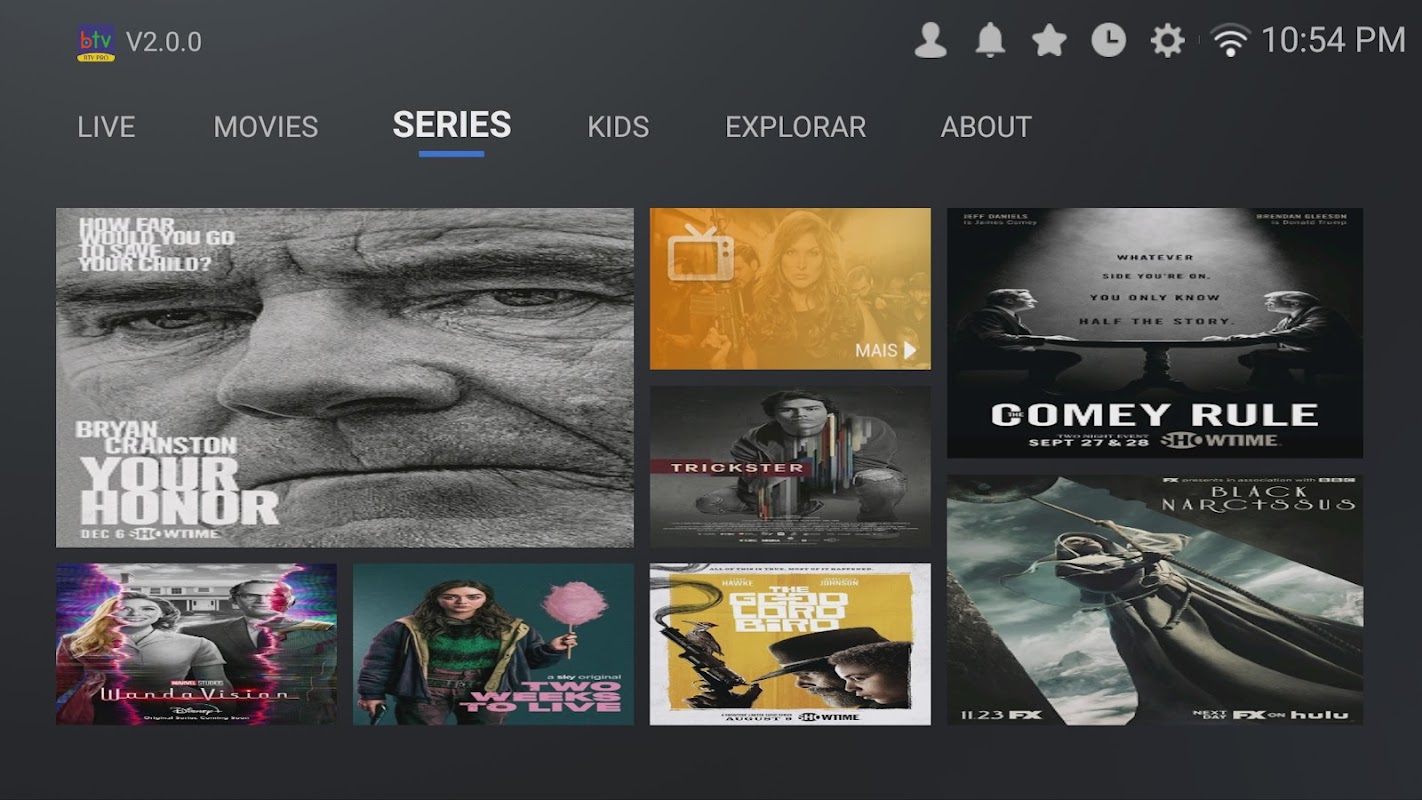The width and height of the screenshot is (1422, 800).
Task: Open favorites star icon
Action: [x=1049, y=41]
